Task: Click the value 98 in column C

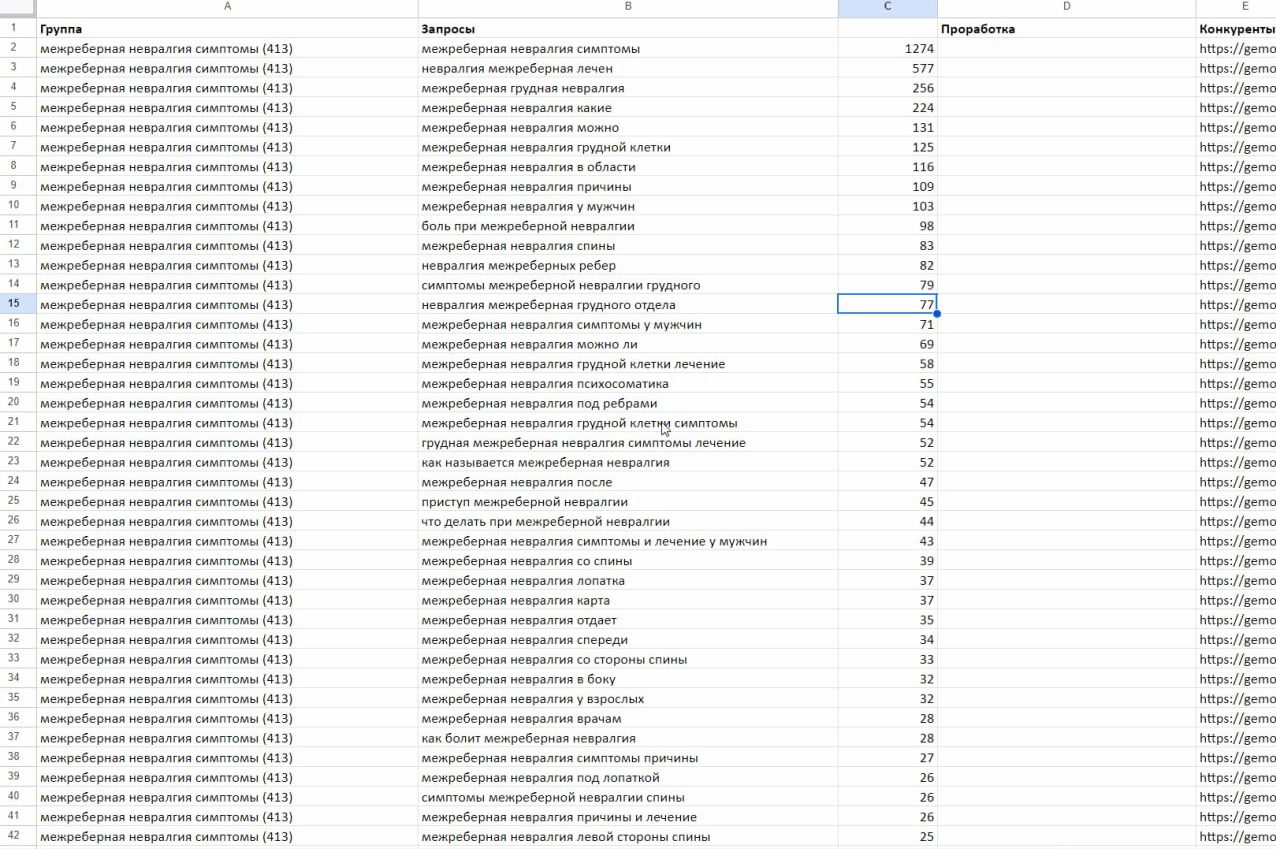Action: tap(887, 226)
